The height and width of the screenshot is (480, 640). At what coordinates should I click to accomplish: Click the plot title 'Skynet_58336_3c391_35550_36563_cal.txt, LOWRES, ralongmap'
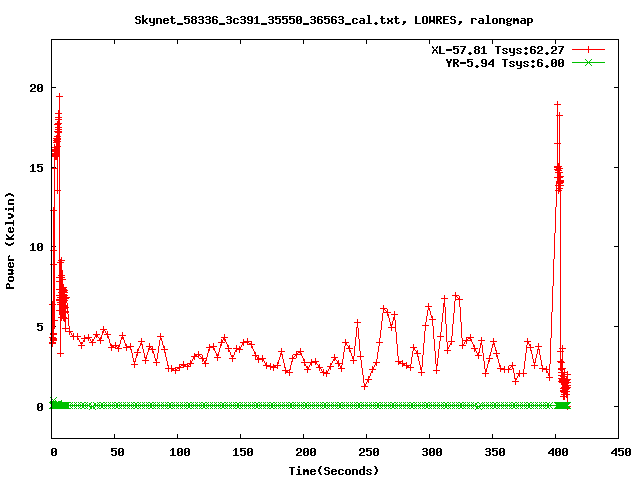point(333,20)
